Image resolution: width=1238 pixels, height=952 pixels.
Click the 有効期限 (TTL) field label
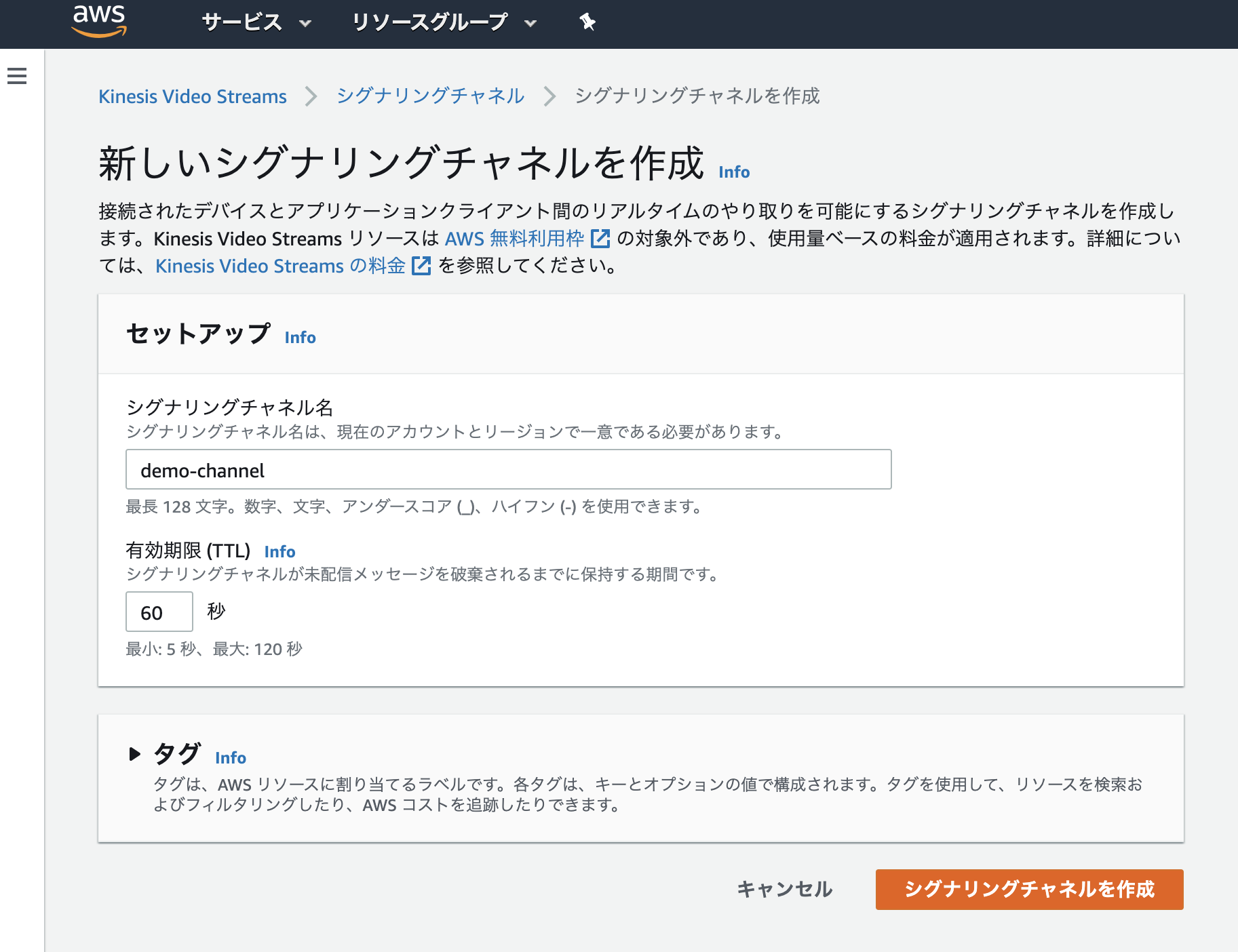click(189, 551)
